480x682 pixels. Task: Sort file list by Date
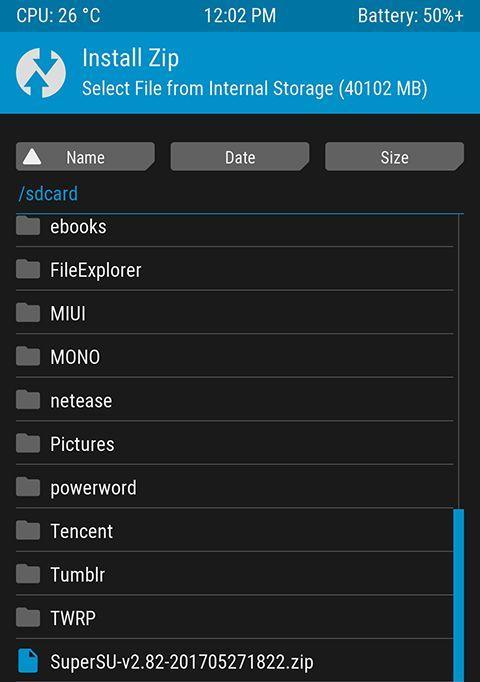240,157
